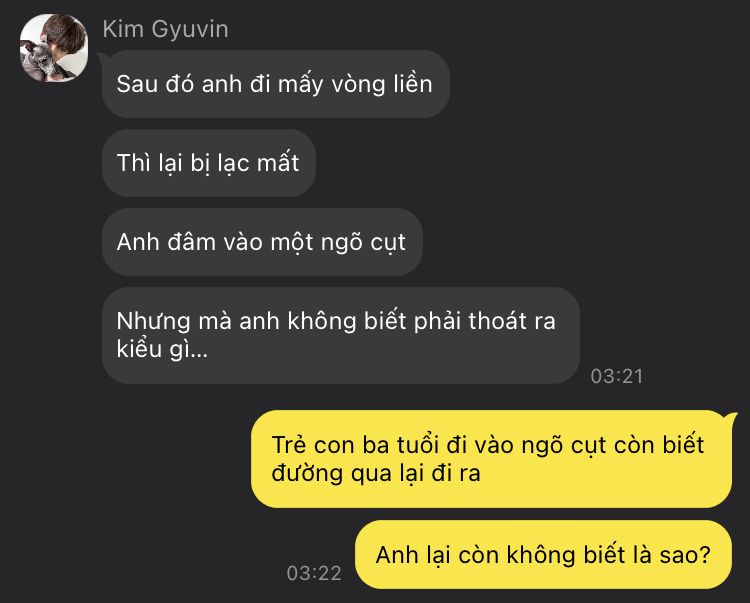Select yellow reply 'Anh lại còn không biết là sao?'
The width and height of the screenshot is (750, 603).
pos(543,555)
